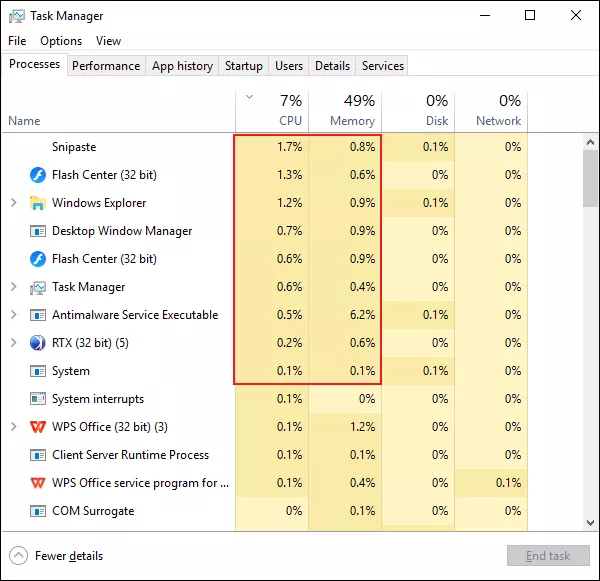Click the Fewer details link
The image size is (600, 581).
69,556
